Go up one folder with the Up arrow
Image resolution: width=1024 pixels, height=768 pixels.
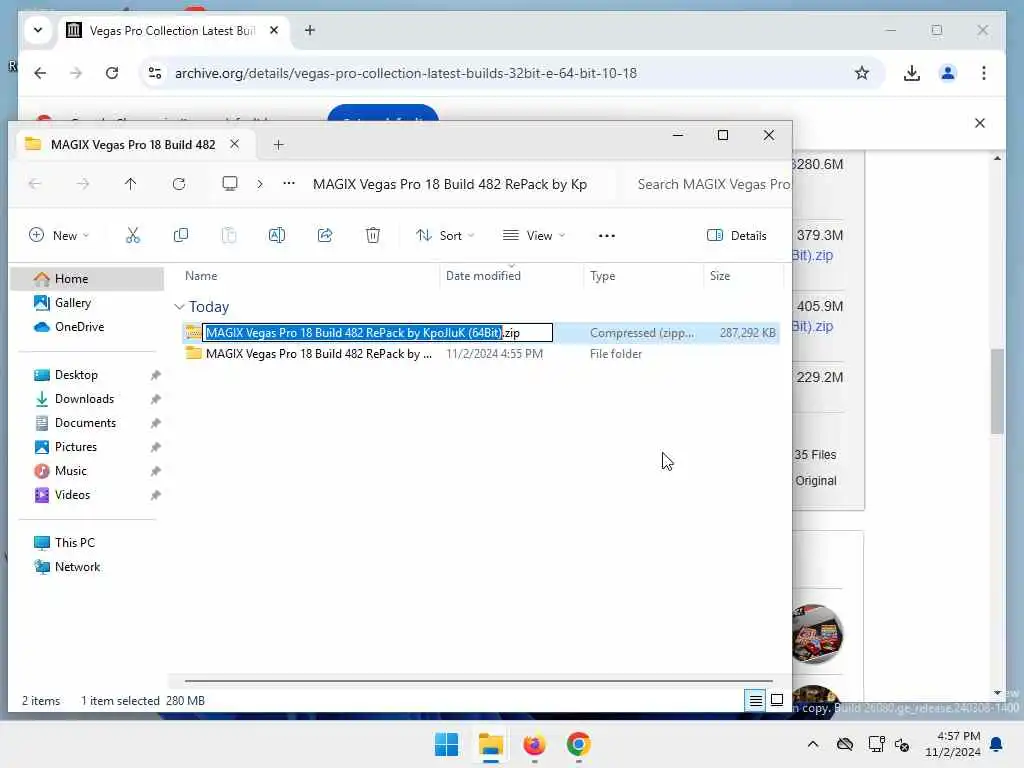(x=131, y=184)
